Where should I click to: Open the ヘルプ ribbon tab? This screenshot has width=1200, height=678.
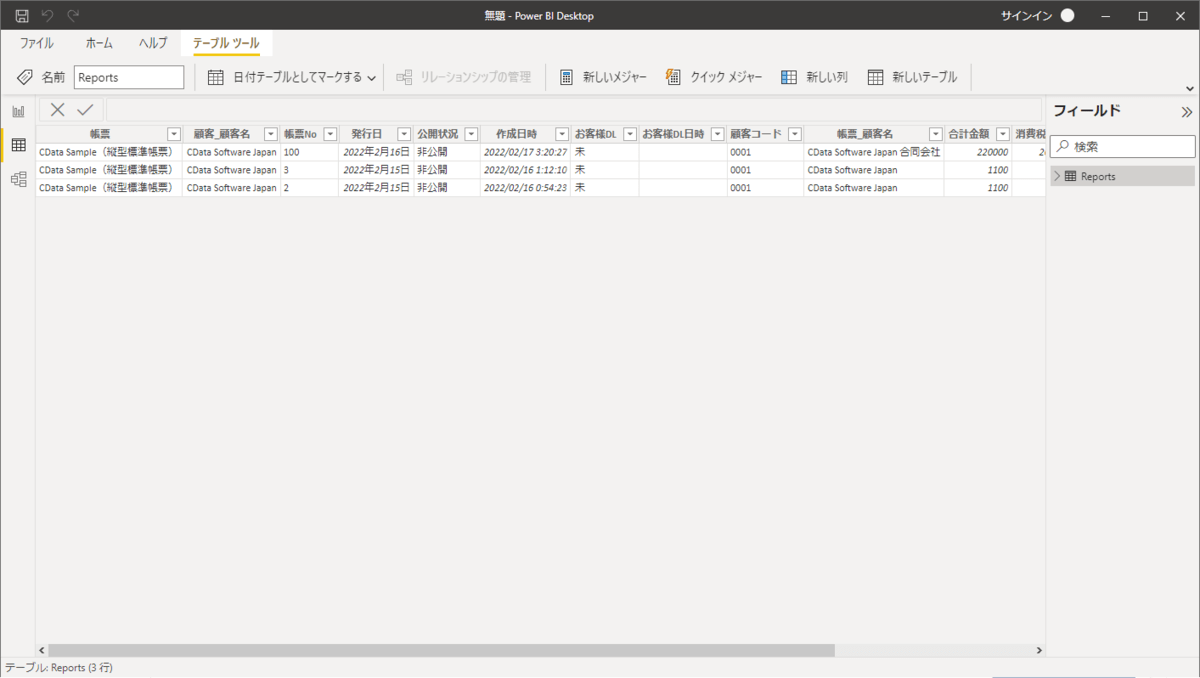tap(153, 43)
